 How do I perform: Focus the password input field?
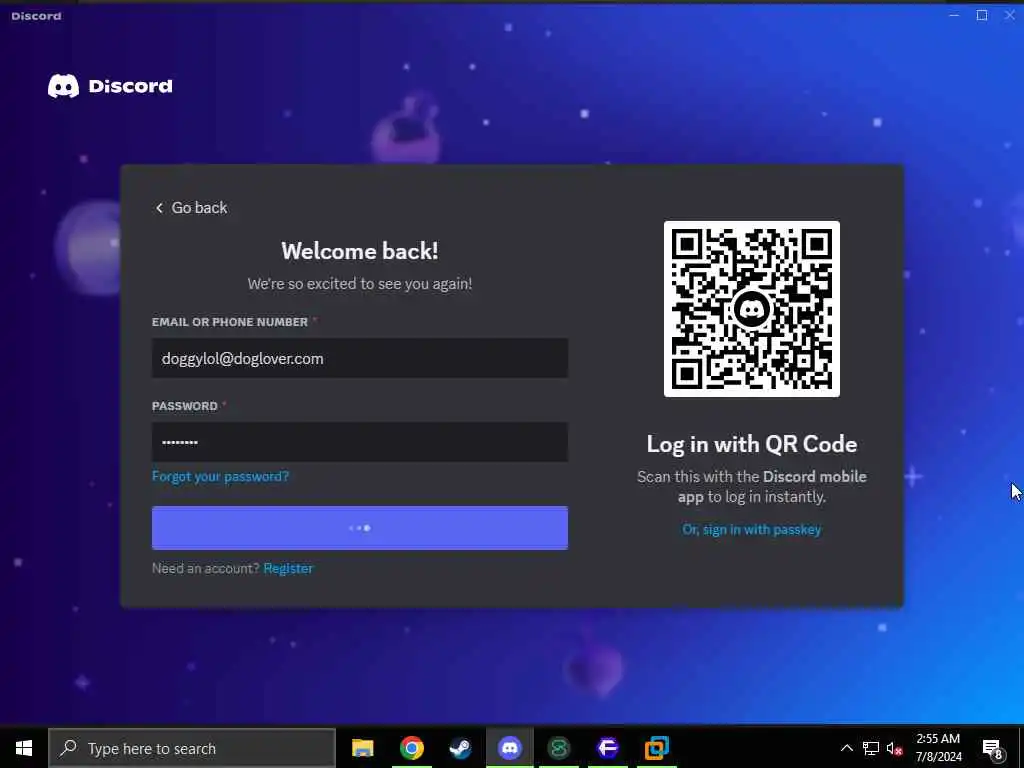click(360, 442)
